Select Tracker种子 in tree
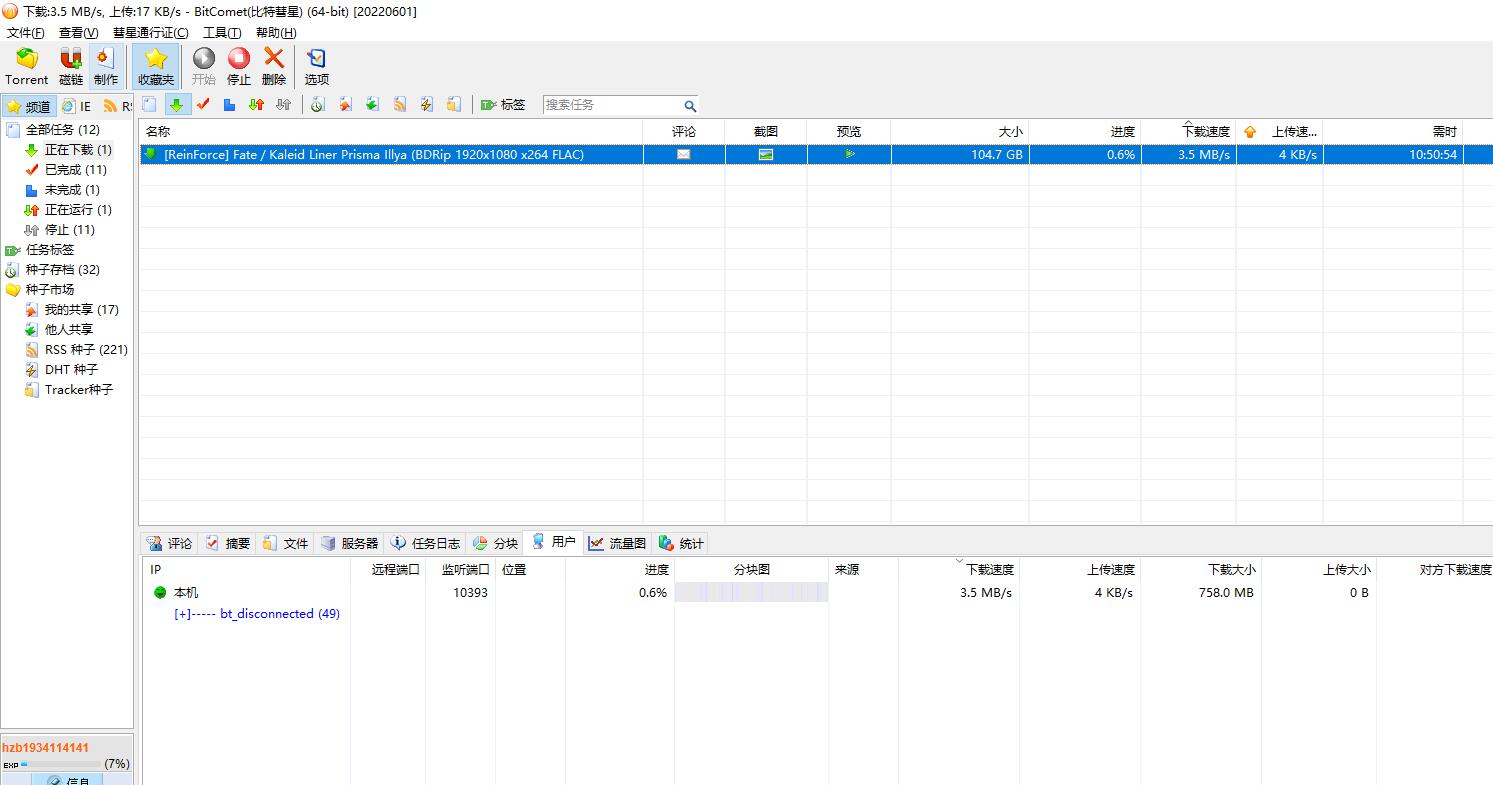Image resolution: width=1493 pixels, height=785 pixels. click(79, 389)
